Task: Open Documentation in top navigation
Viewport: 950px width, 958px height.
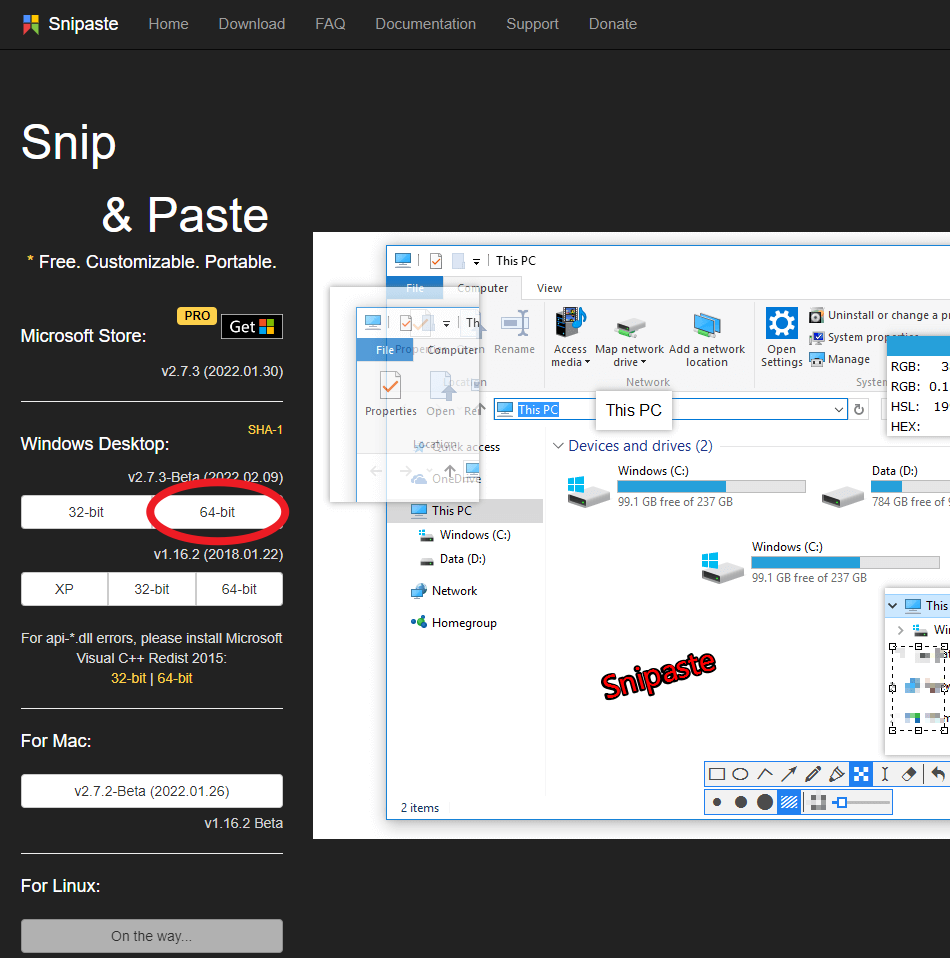Action: tap(426, 24)
